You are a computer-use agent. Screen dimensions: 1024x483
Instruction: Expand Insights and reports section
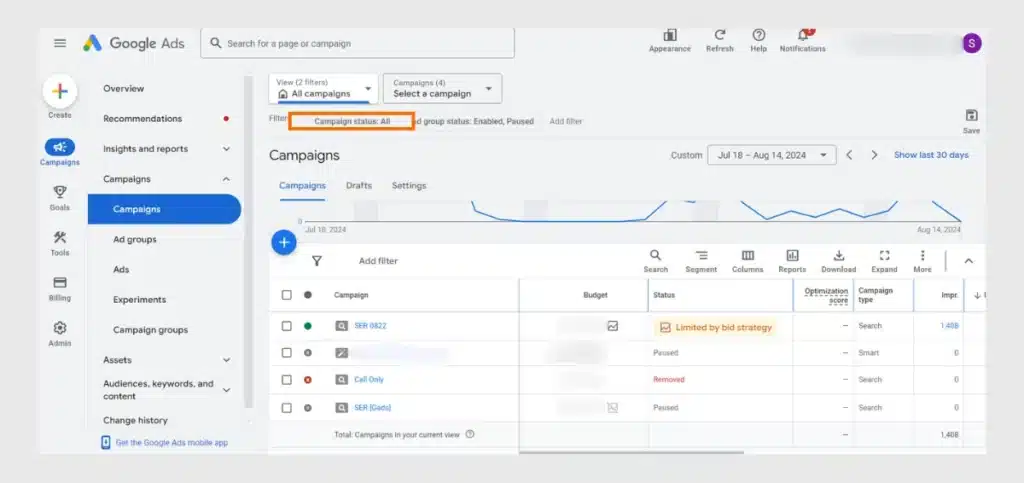tap(226, 149)
